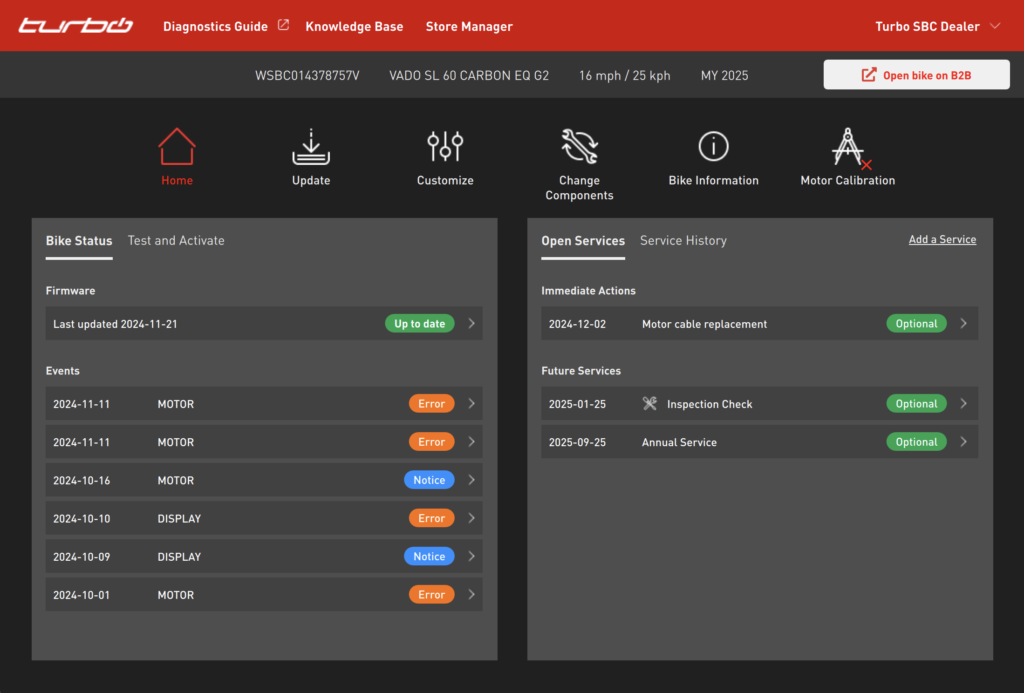Screen dimensions: 1024x693
Task: Switch to Test and Activate tab
Action: click(x=176, y=241)
